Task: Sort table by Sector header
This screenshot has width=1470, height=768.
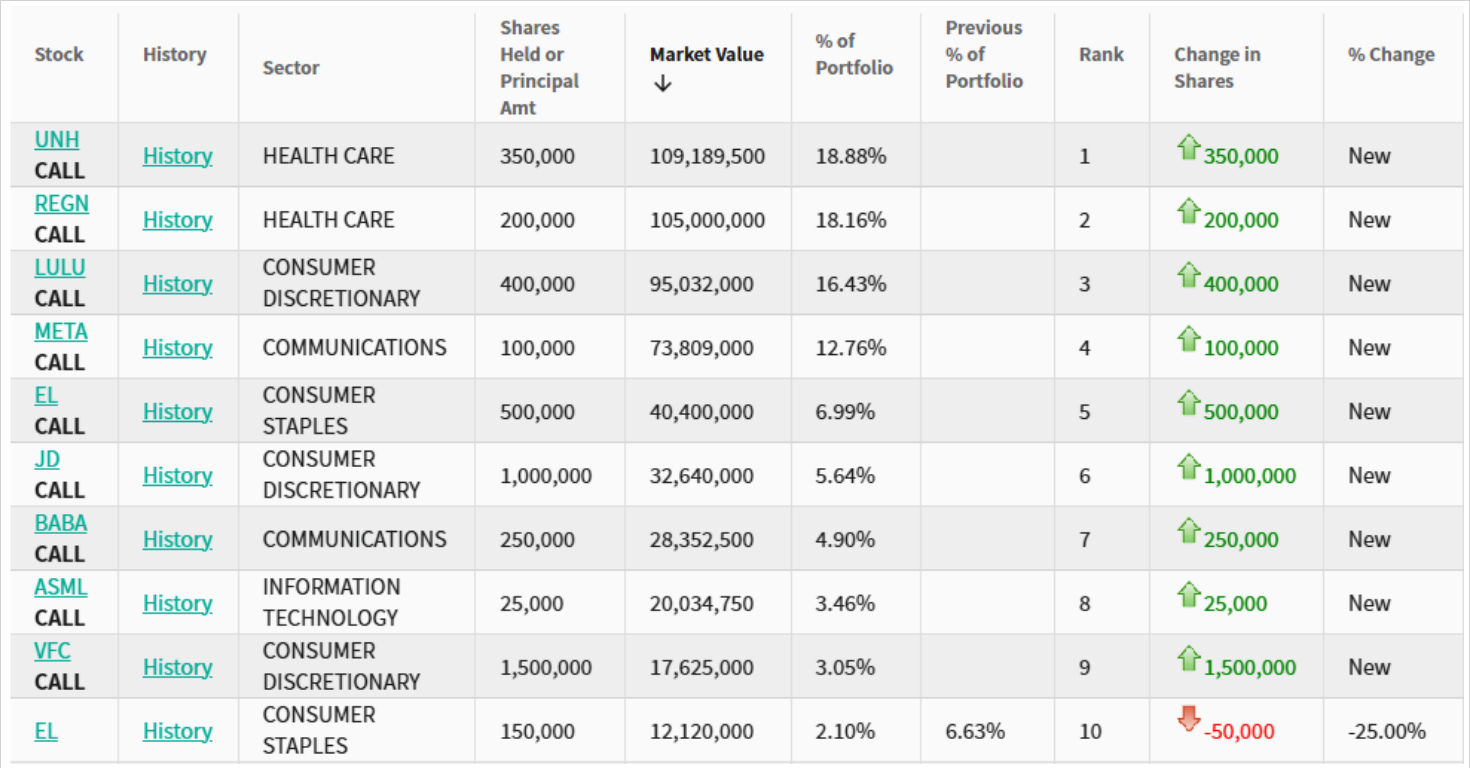Action: (291, 68)
